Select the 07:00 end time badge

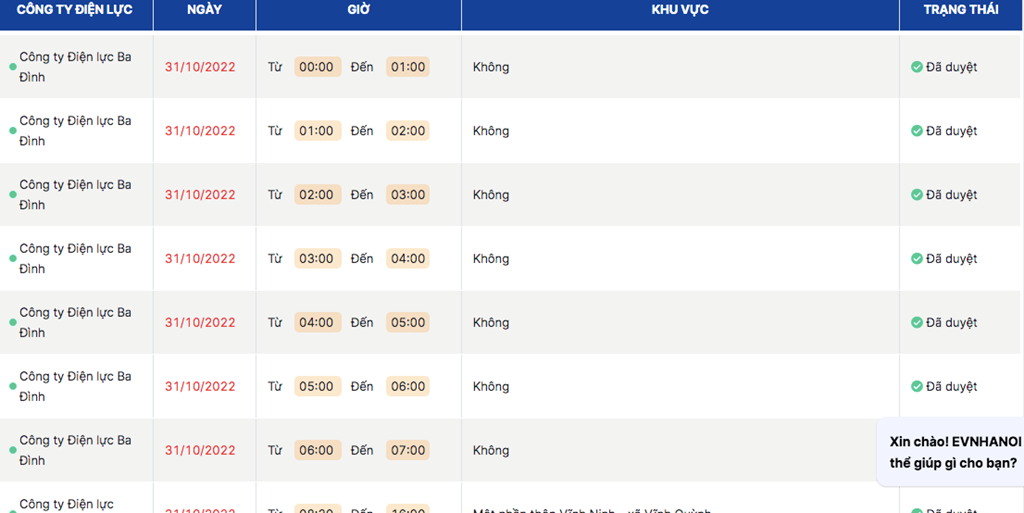point(408,450)
